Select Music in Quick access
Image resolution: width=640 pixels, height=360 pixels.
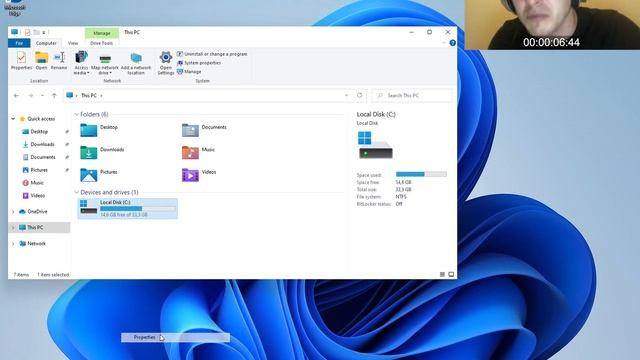point(37,182)
